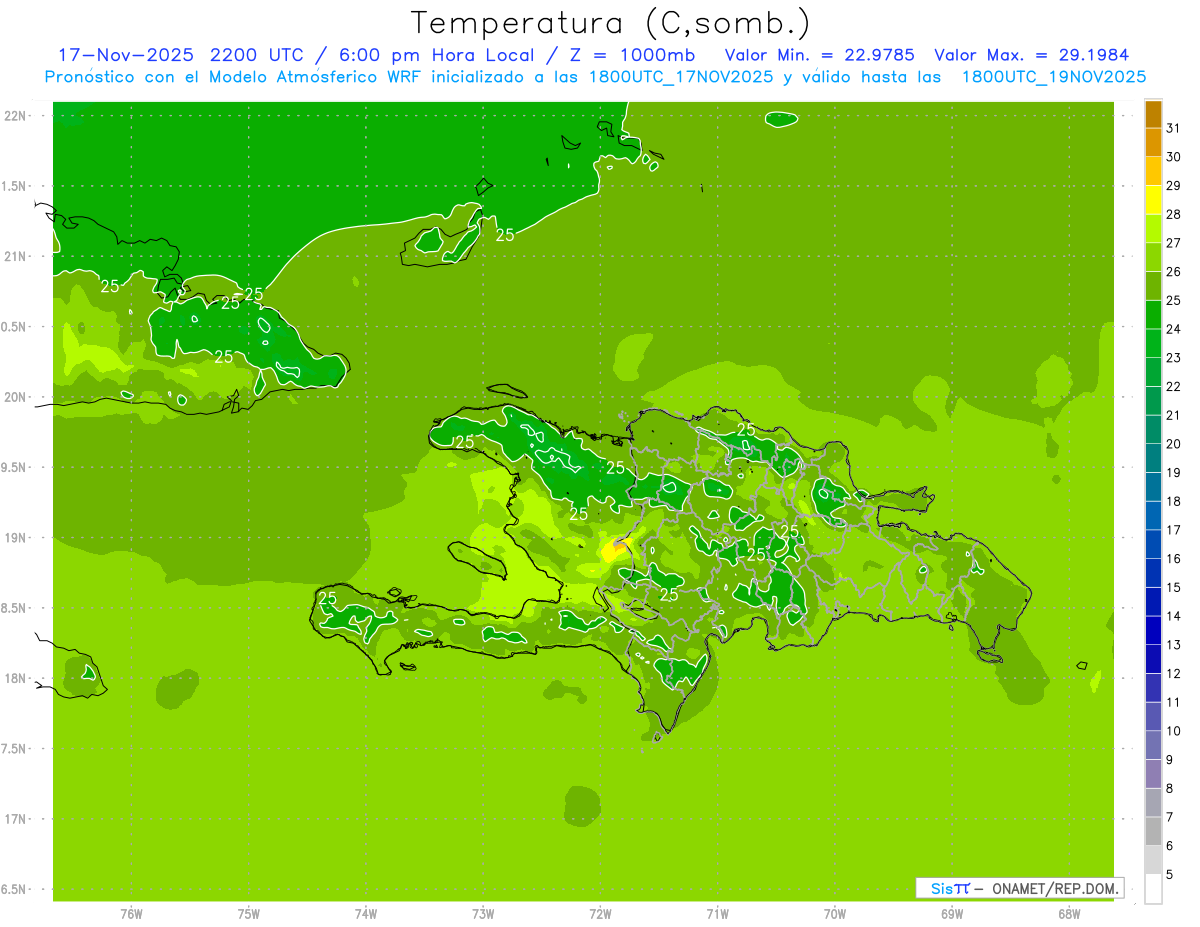The image size is (1200, 927).
Task: Pick the dark blue swatch between 13 and 14
Action: [x=1153, y=630]
